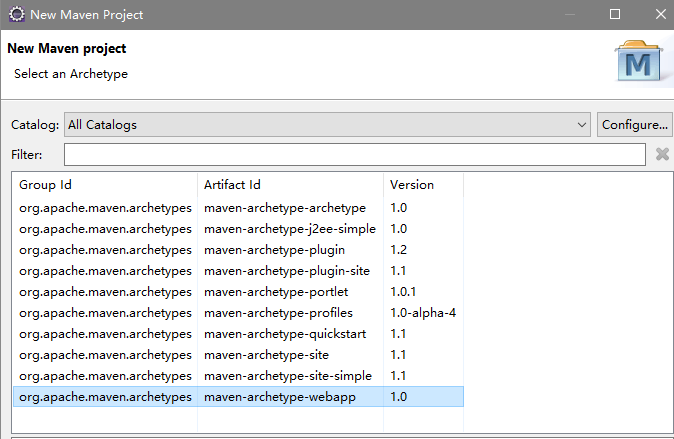The height and width of the screenshot is (439, 674).
Task: Select maven-archetype-quickstart artifact row
Action: coord(239,334)
